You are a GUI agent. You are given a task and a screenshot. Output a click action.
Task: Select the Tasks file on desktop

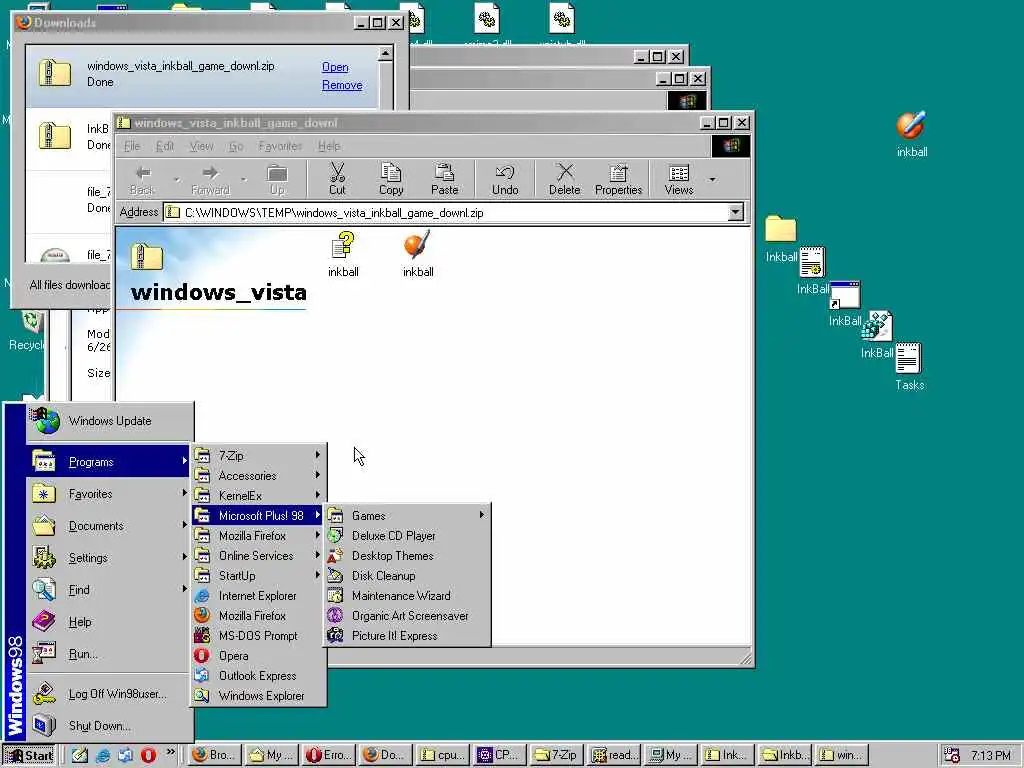pos(909,366)
